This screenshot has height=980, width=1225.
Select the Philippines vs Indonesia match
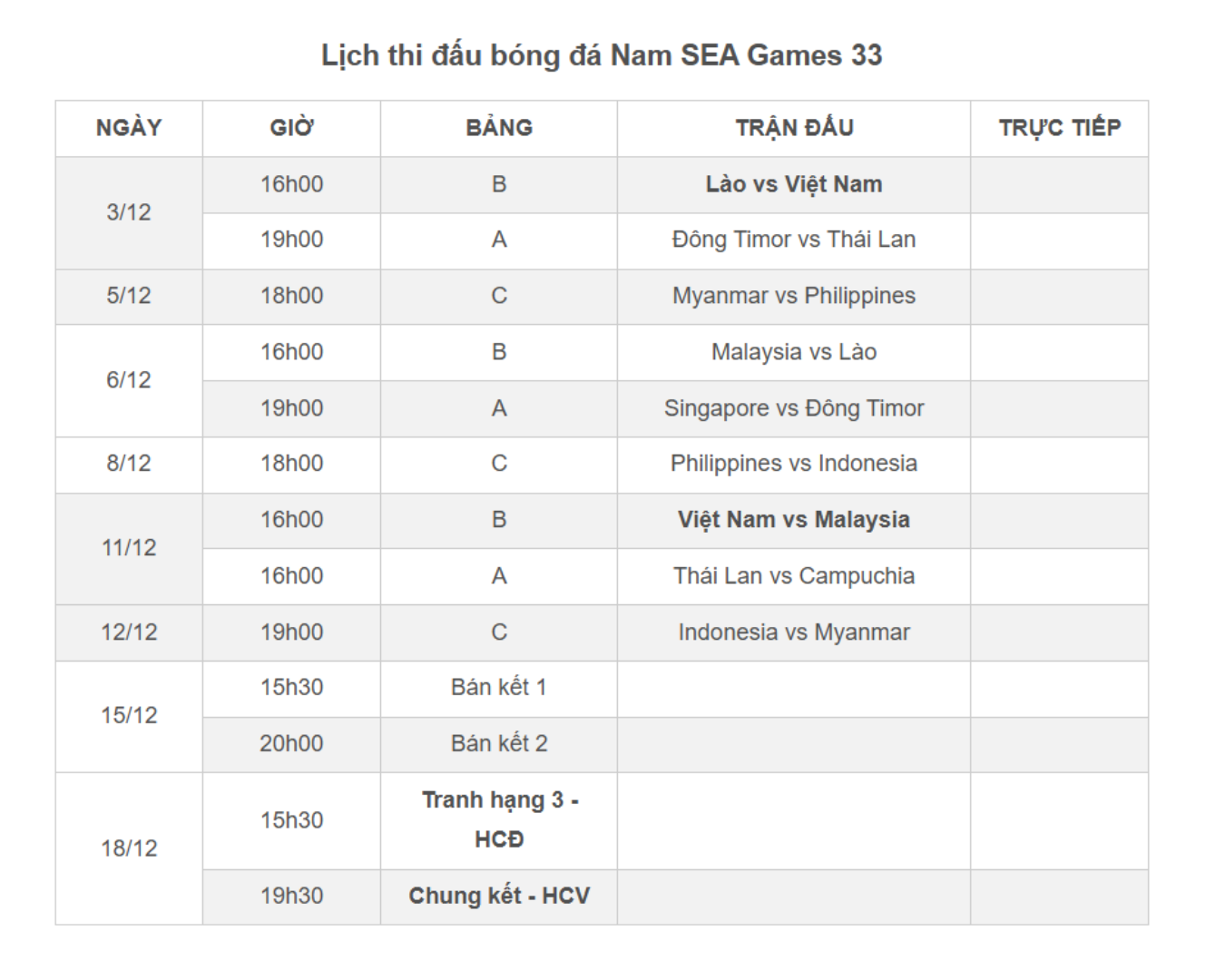794,464
